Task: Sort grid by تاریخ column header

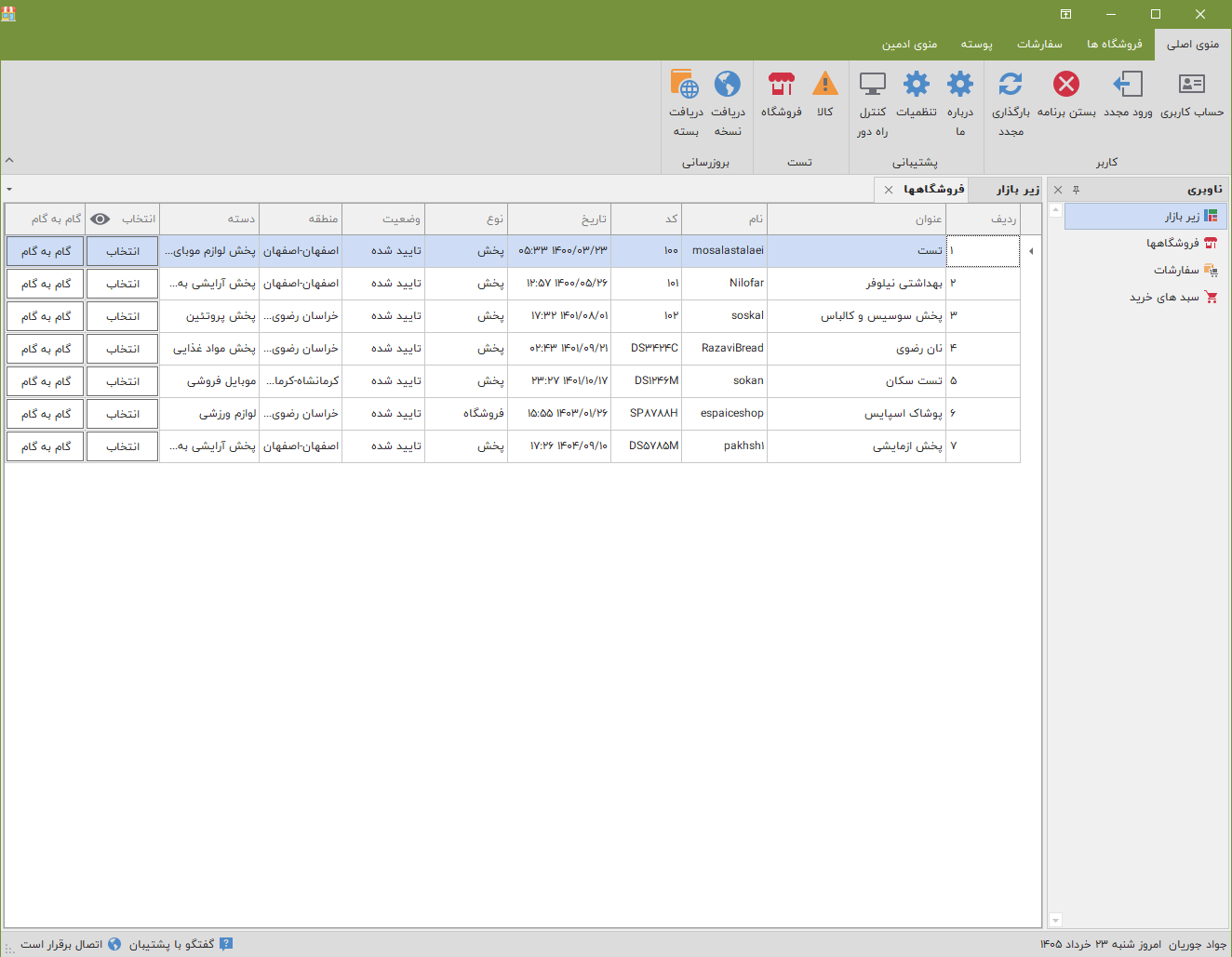Action: pyautogui.click(x=559, y=219)
